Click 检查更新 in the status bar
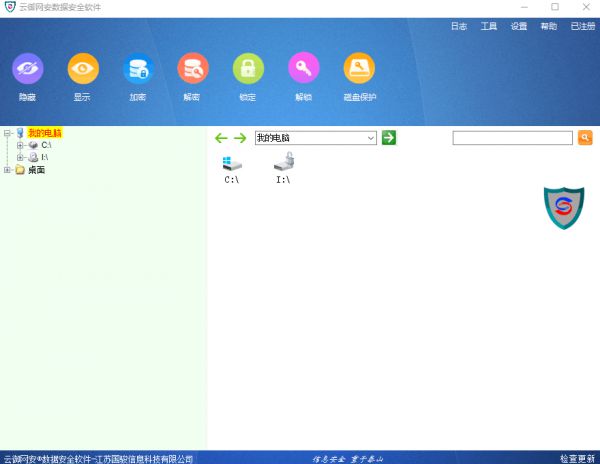This screenshot has width=600, height=464. pos(577,458)
